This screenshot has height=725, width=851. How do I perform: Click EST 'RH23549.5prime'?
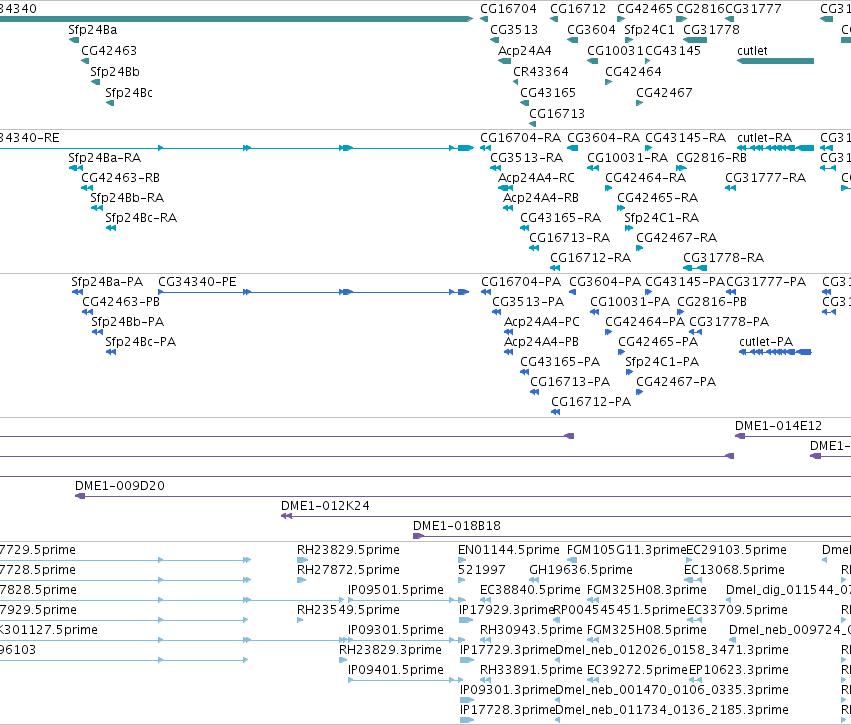pos(348,610)
